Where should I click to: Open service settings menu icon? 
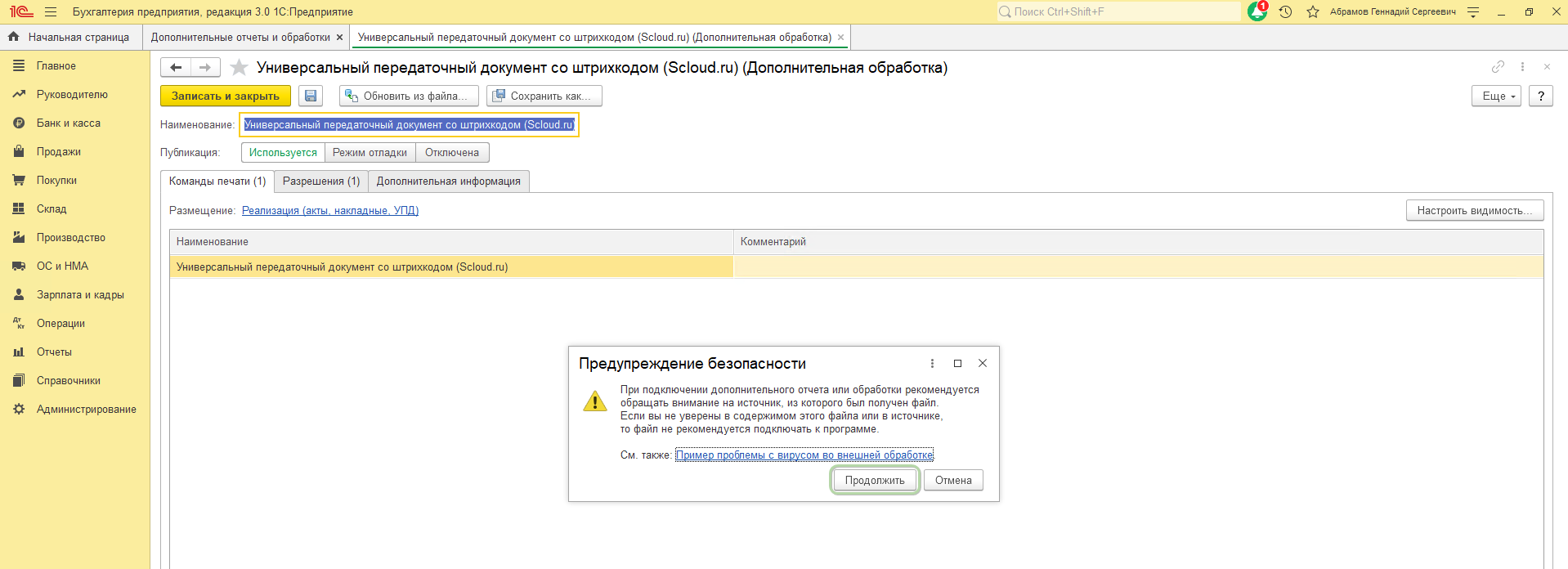click(1473, 12)
